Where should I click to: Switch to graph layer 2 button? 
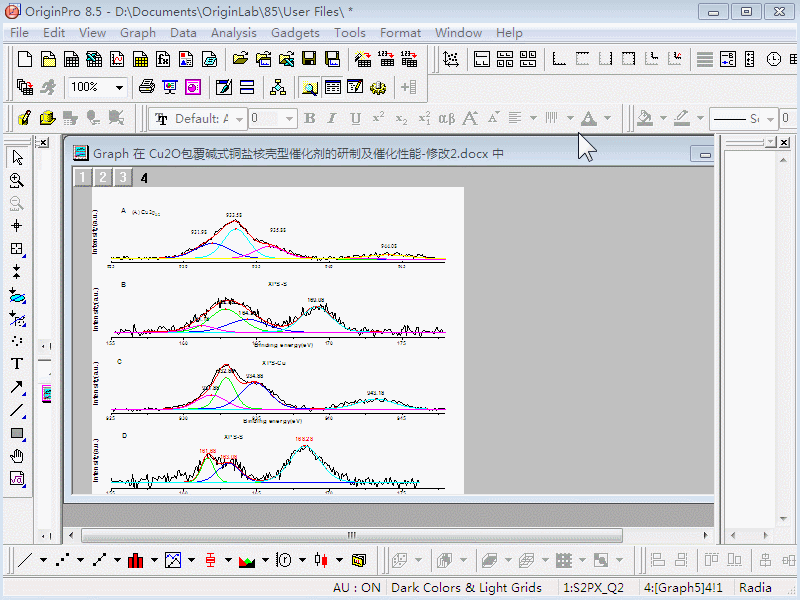[103, 178]
